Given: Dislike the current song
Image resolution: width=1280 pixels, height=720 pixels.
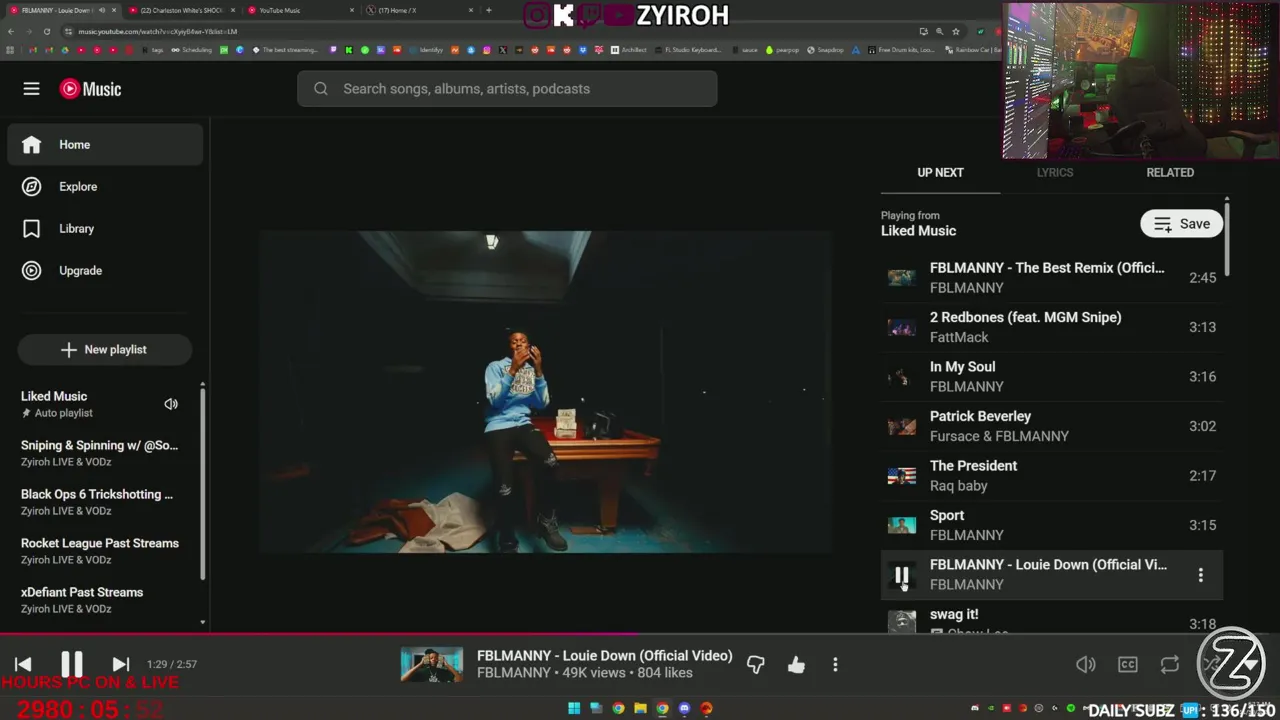Looking at the screenshot, I should point(756,664).
